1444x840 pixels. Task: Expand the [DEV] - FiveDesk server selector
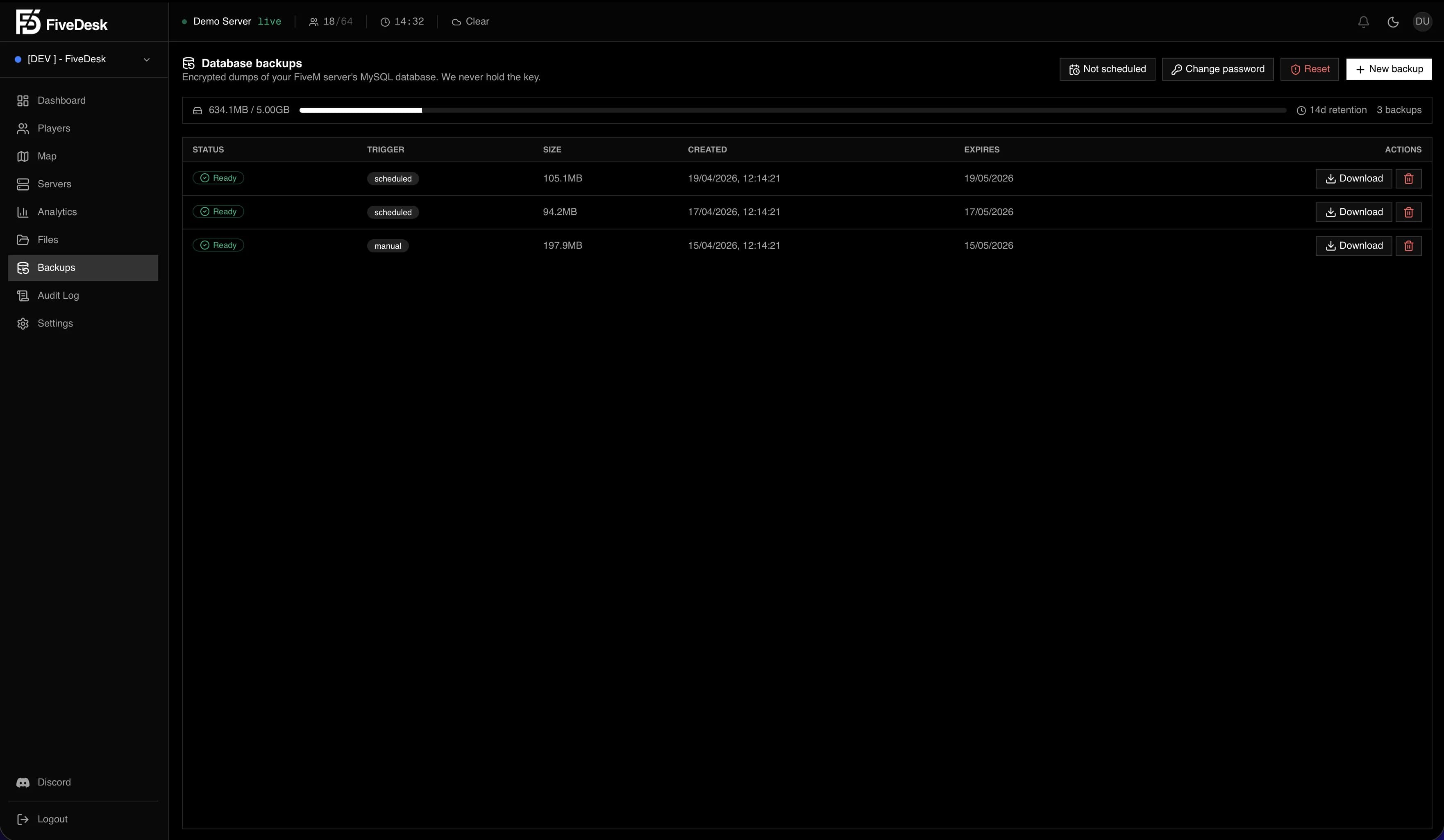pyautogui.click(x=84, y=59)
